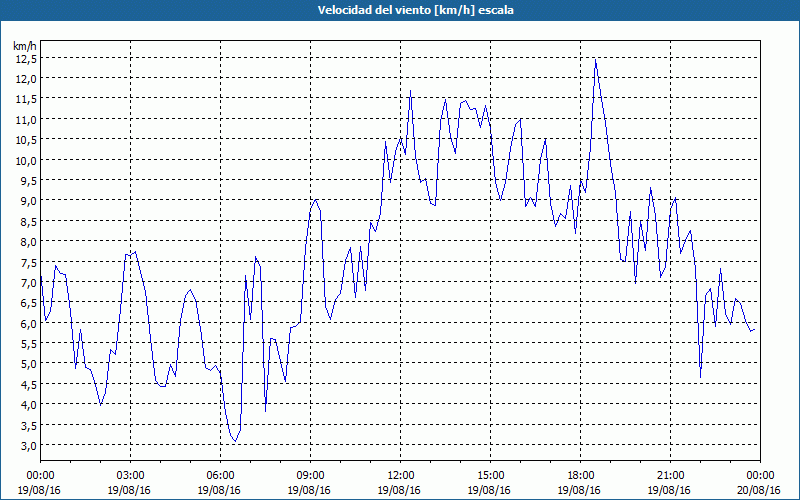Image resolution: width=800 pixels, height=500 pixels.
Task: Click the chart title 'Velocidad del viento [km/h] escala'
Action: point(415,10)
